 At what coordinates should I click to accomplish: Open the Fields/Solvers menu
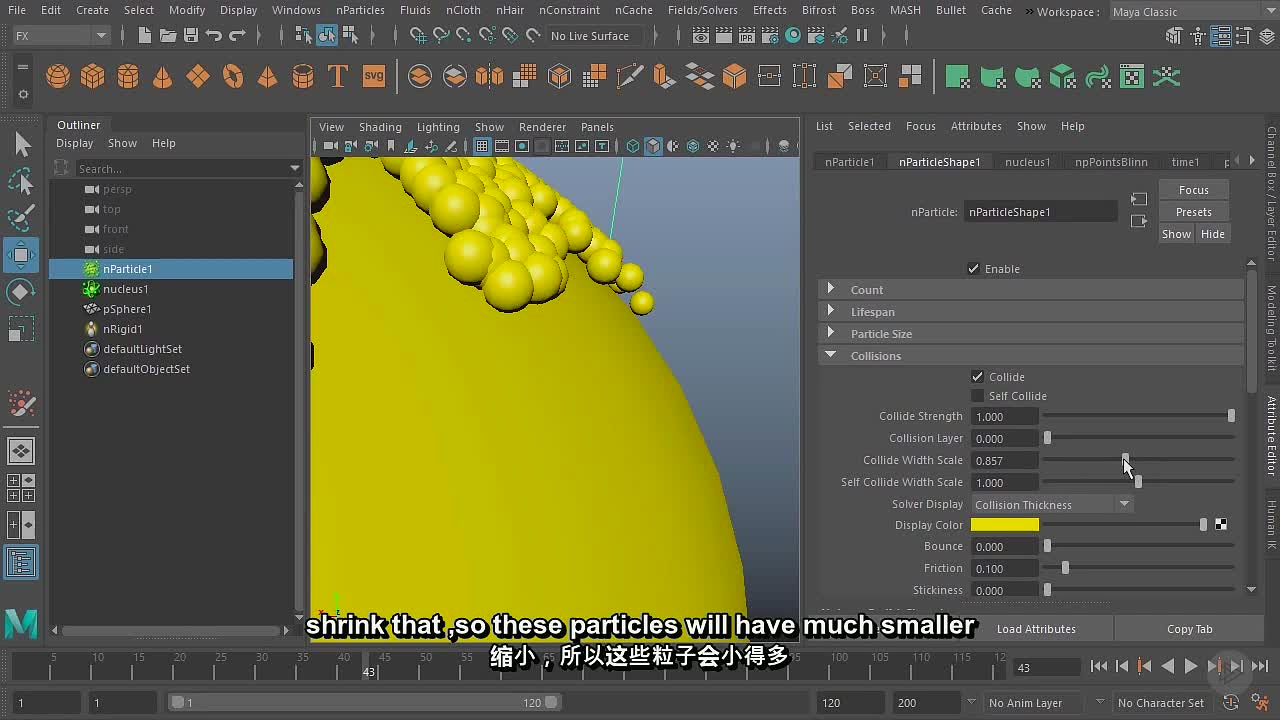point(702,10)
